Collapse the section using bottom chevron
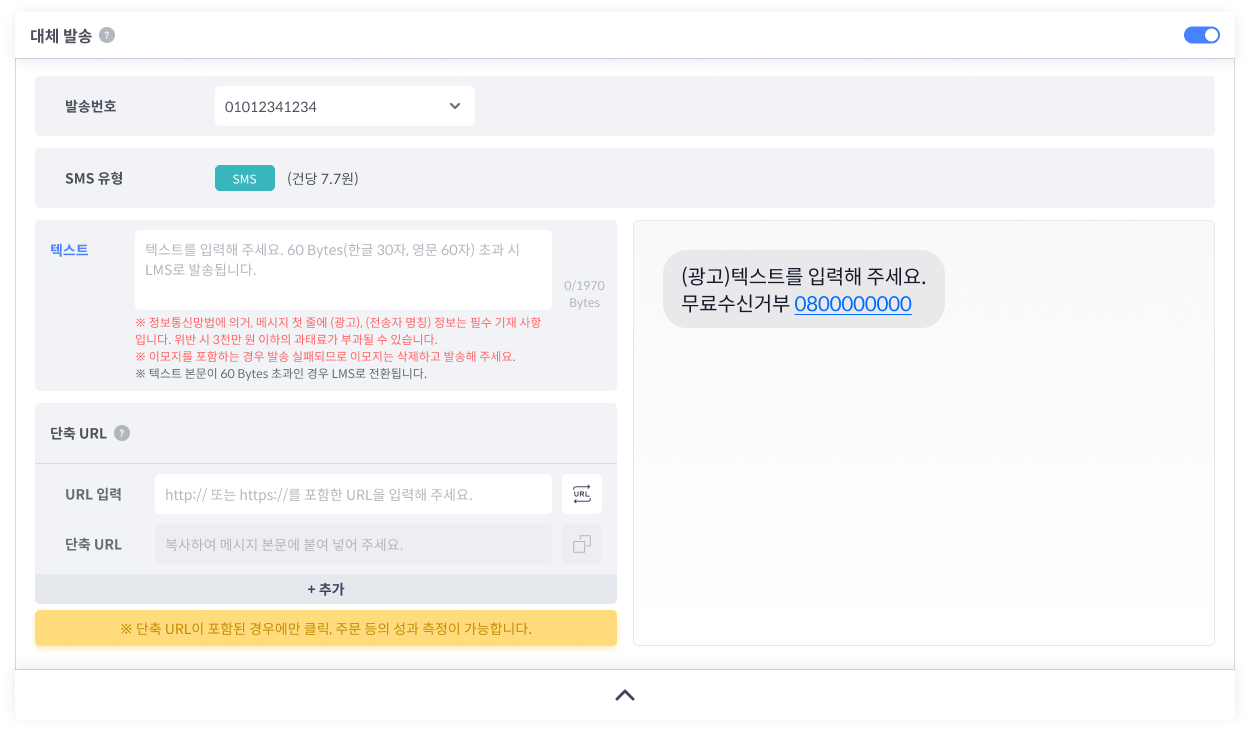Screen dimensions: 1250x732 pos(625,695)
